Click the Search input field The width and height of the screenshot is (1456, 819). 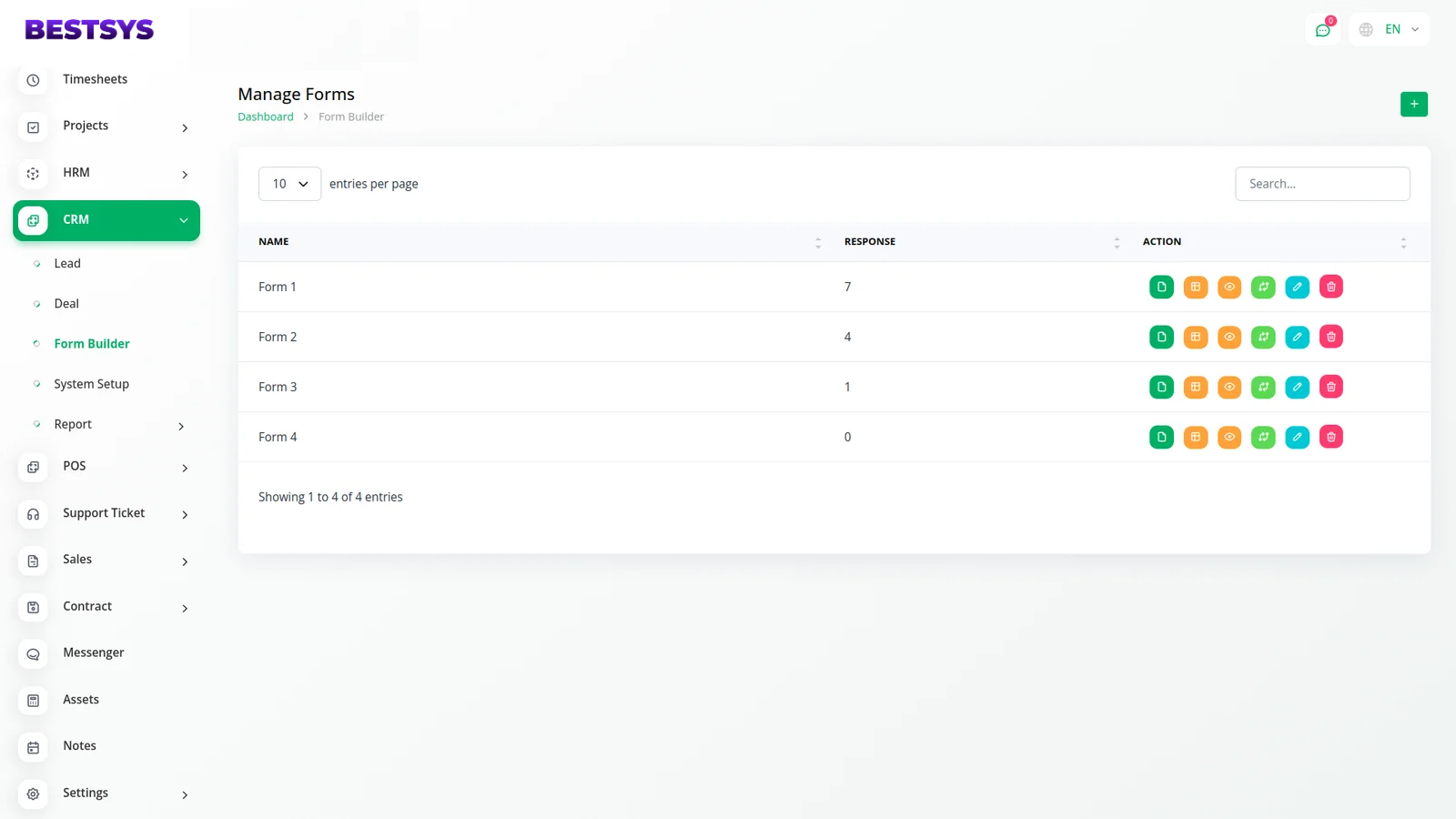click(1321, 184)
